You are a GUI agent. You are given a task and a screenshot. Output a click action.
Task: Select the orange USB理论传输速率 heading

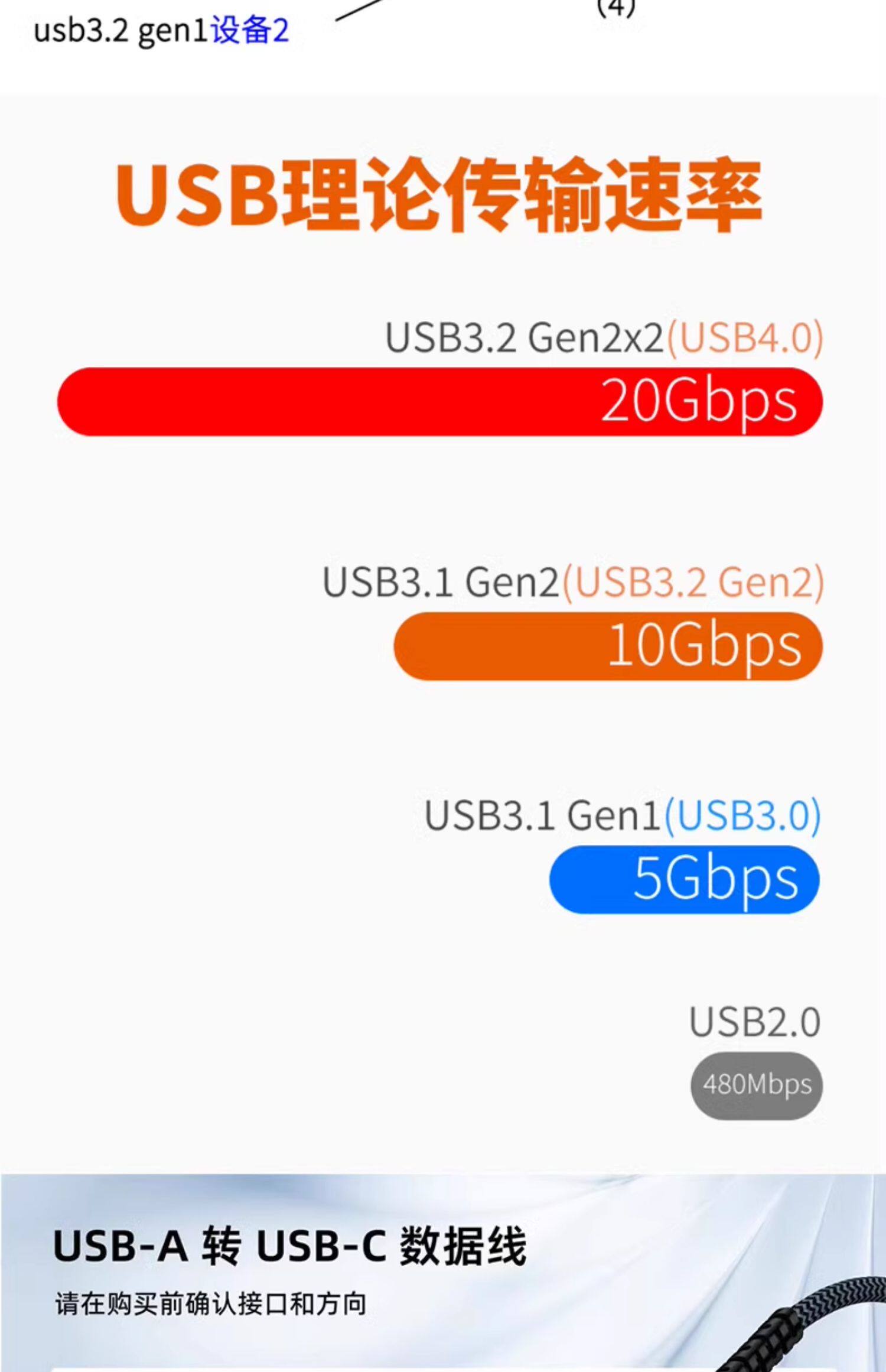pos(438,195)
